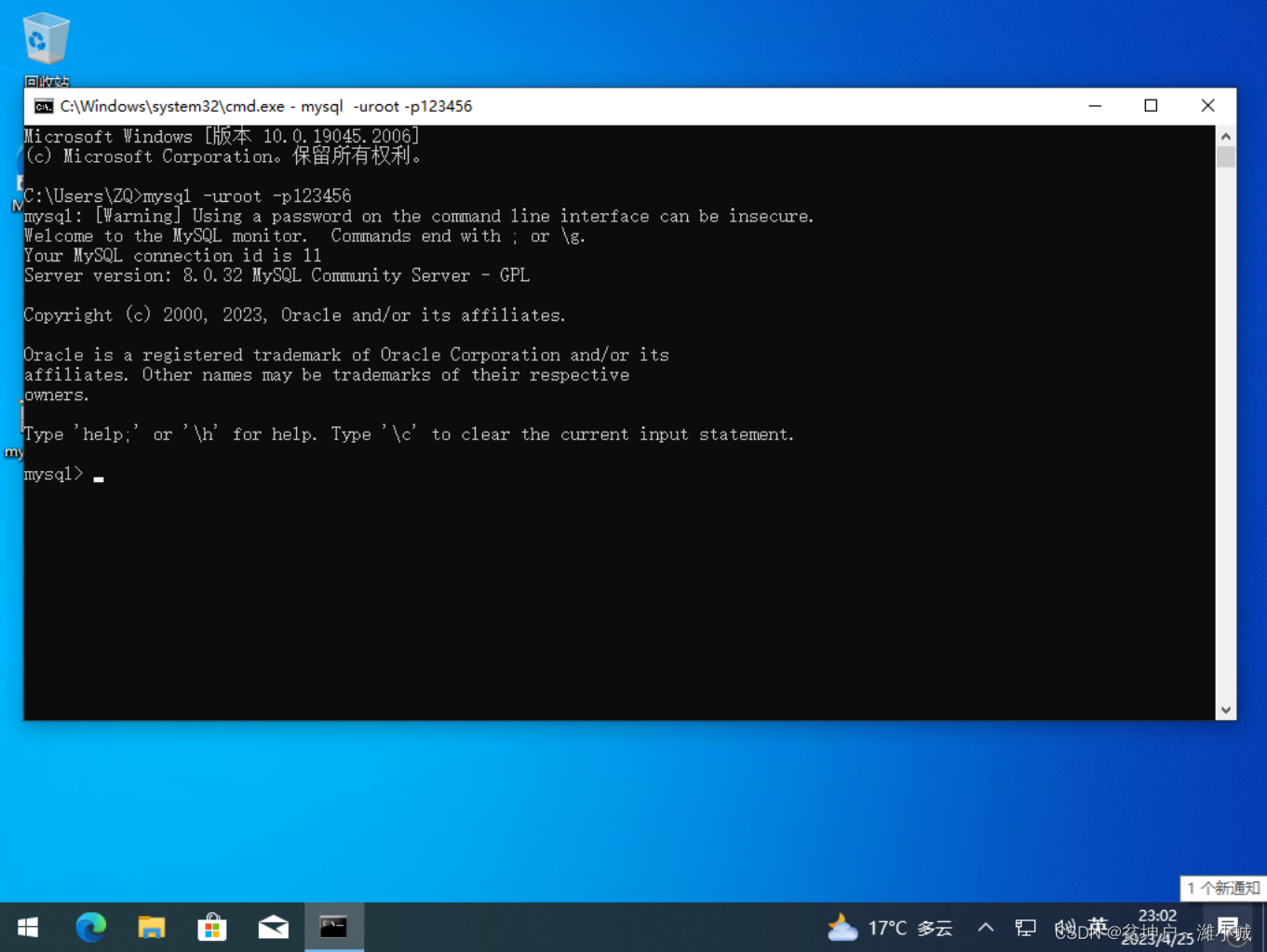Select the Command Prompt taskbar button

pos(334,927)
